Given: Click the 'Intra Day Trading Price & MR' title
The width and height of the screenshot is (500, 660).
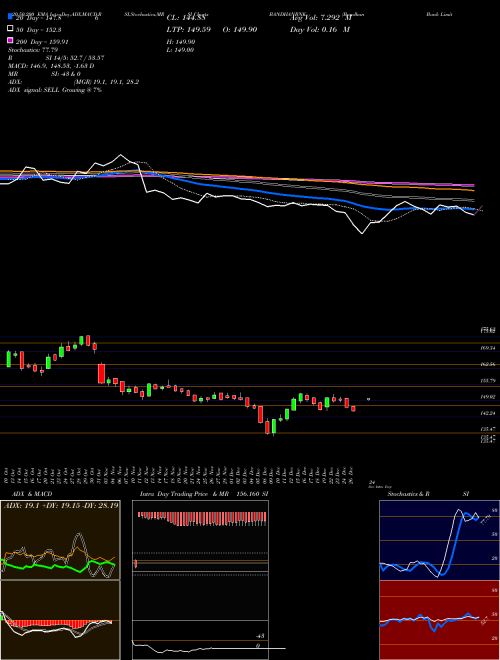Looking at the screenshot, I should [x=184, y=494].
